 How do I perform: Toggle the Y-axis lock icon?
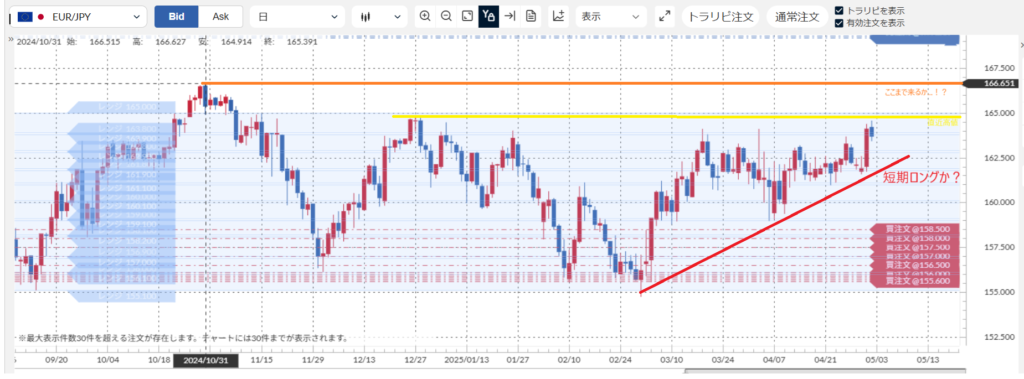point(488,16)
